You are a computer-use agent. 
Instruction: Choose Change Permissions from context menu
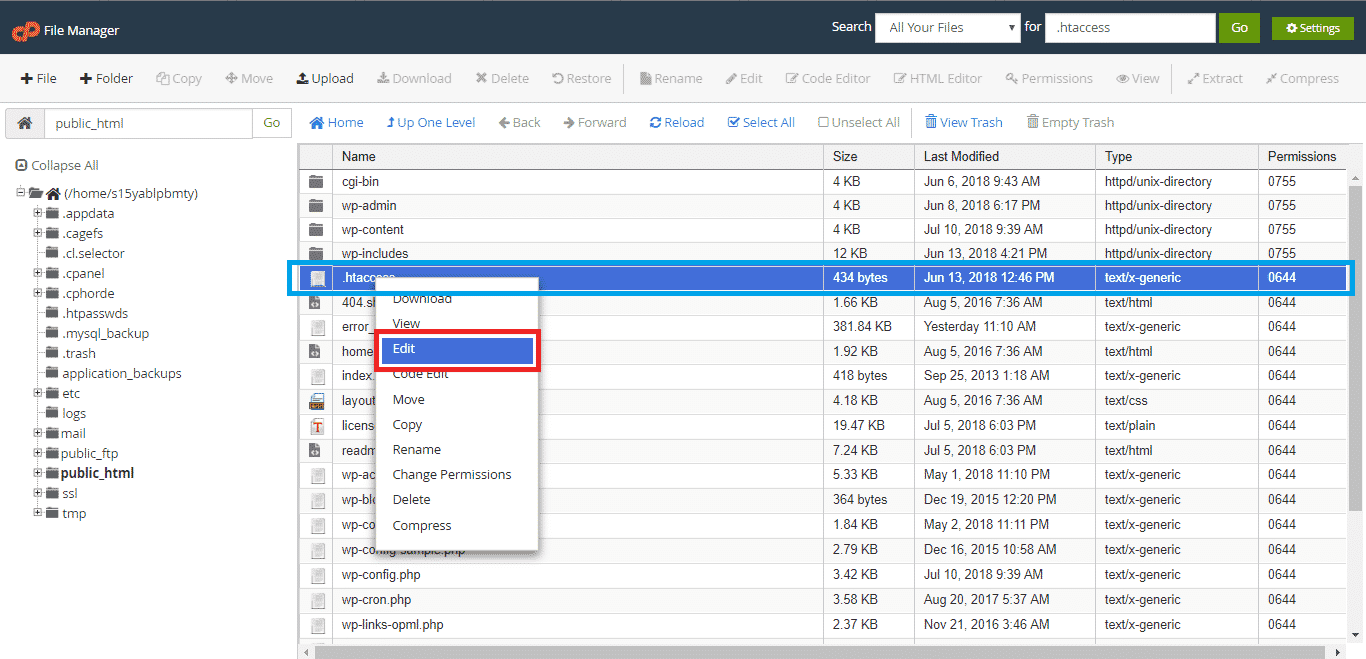(452, 475)
